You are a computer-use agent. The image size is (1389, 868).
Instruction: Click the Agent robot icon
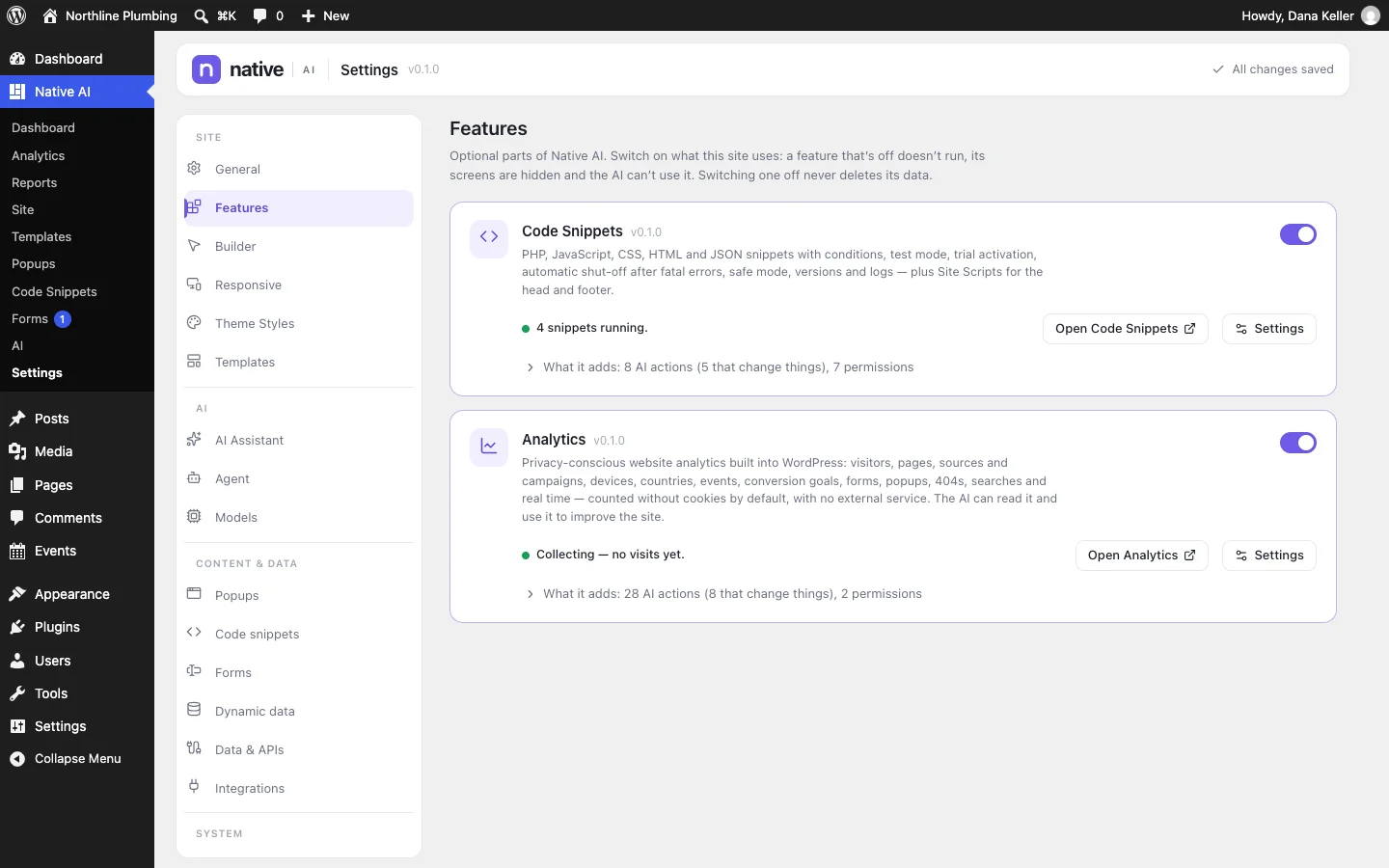194,478
